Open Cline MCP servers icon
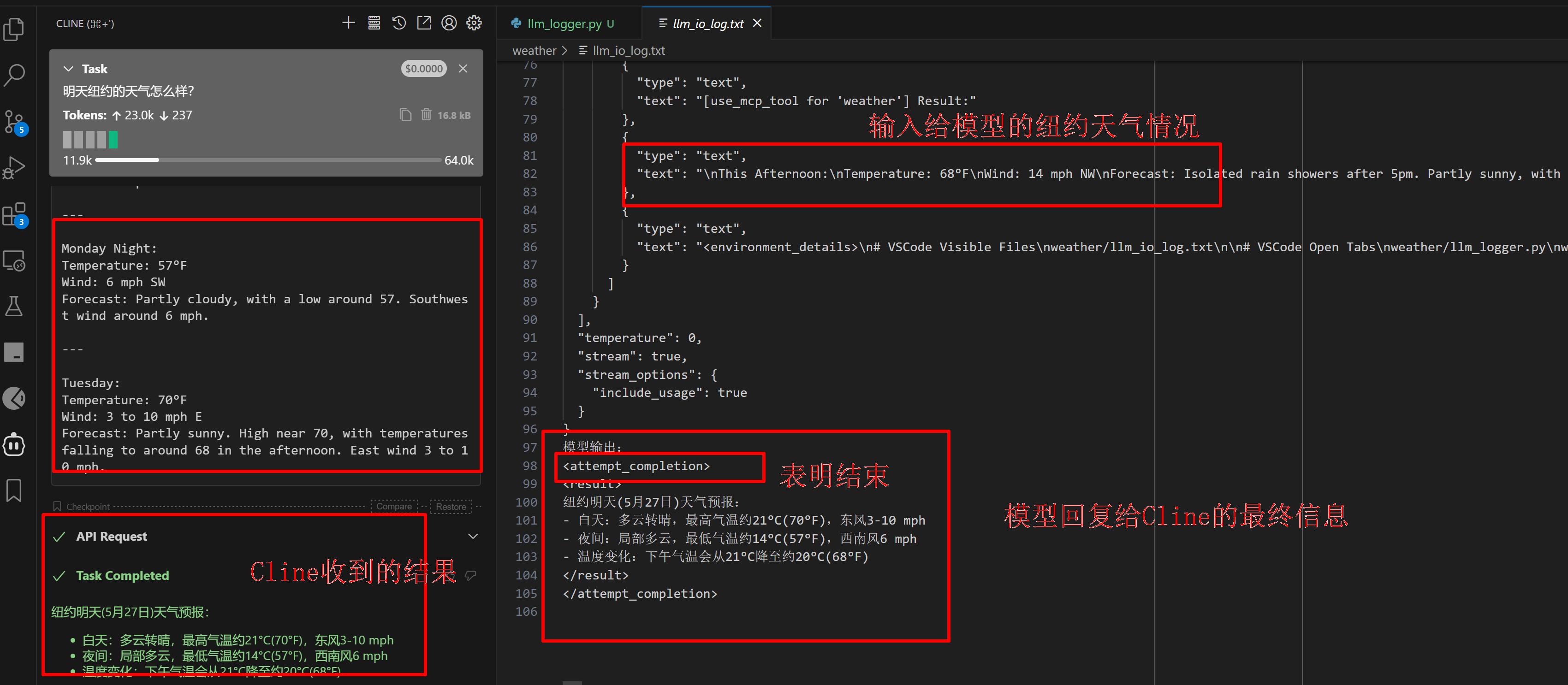Screen dimensions: 1568x685 pos(374,23)
